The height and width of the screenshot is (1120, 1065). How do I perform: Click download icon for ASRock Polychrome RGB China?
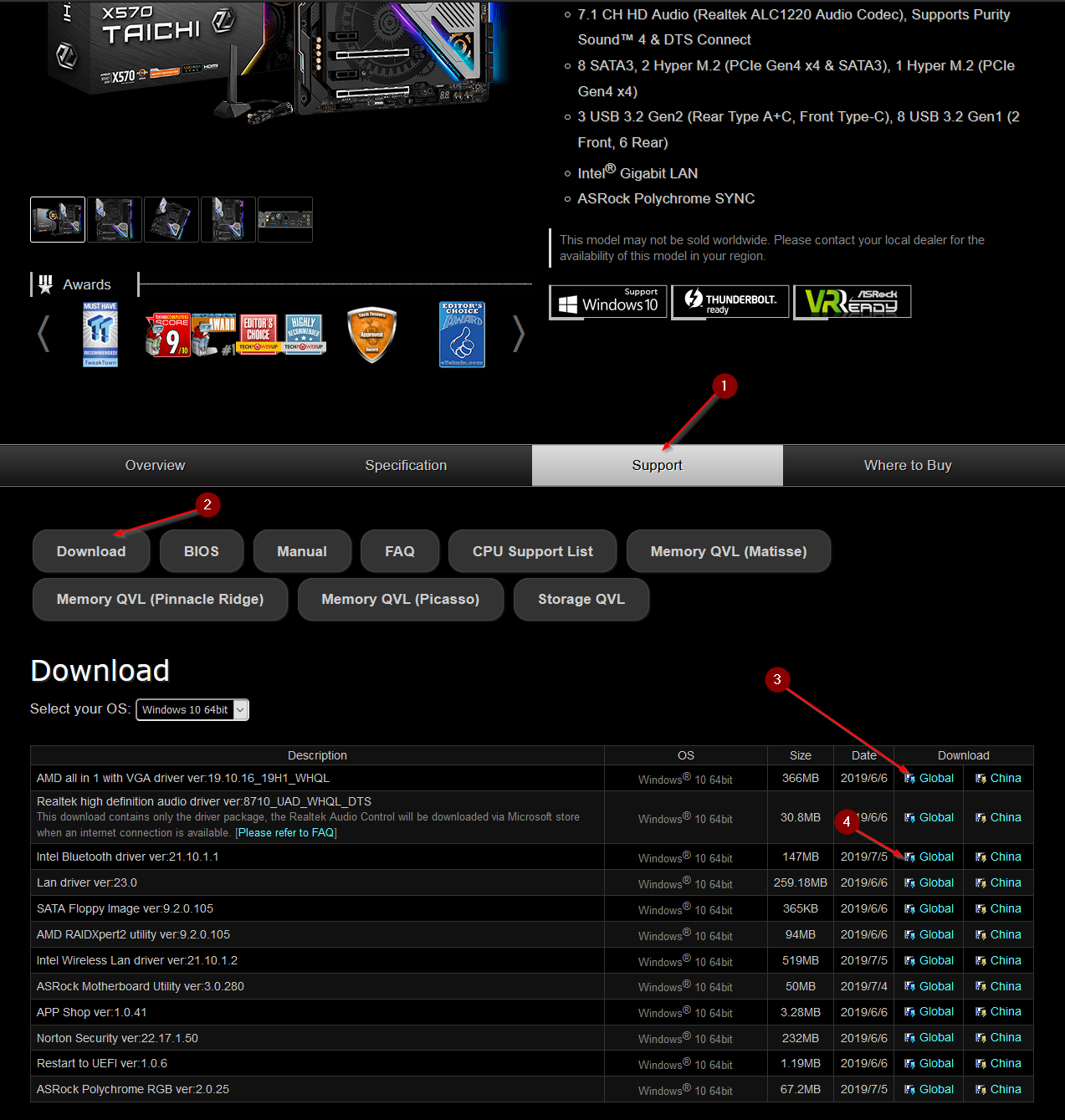point(981,1090)
